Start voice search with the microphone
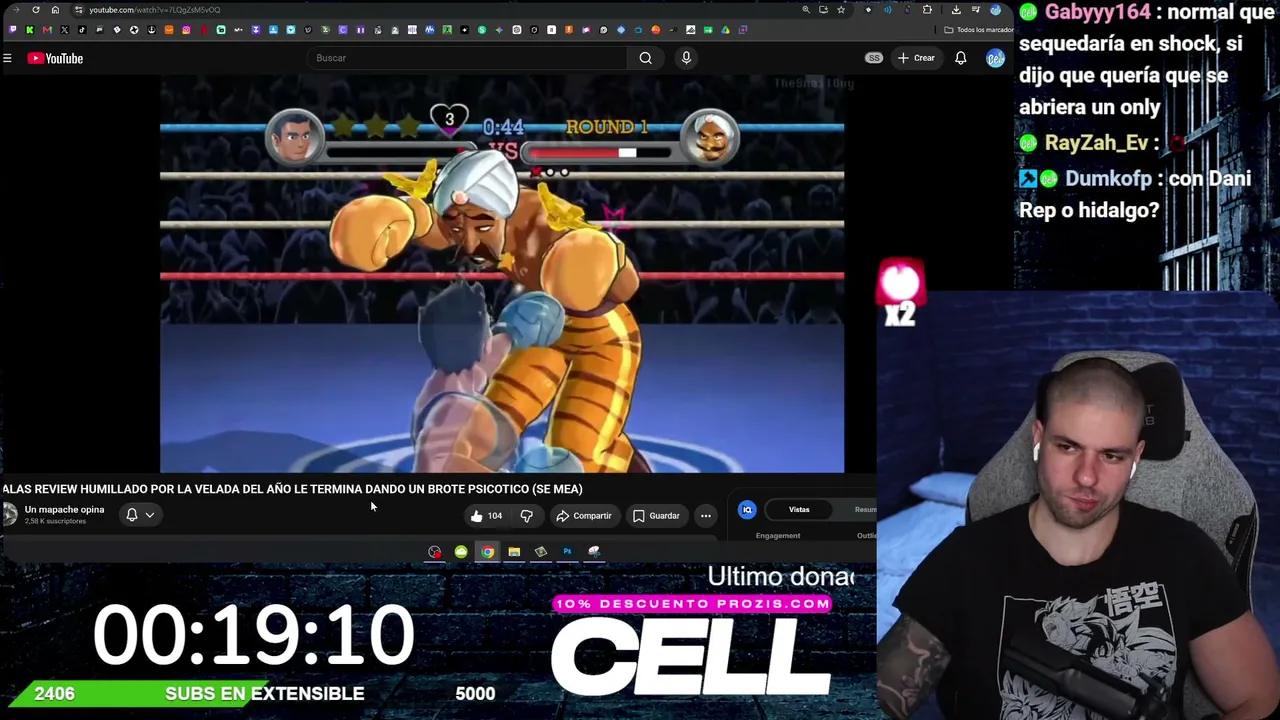Image resolution: width=1280 pixels, height=720 pixels. (686, 58)
